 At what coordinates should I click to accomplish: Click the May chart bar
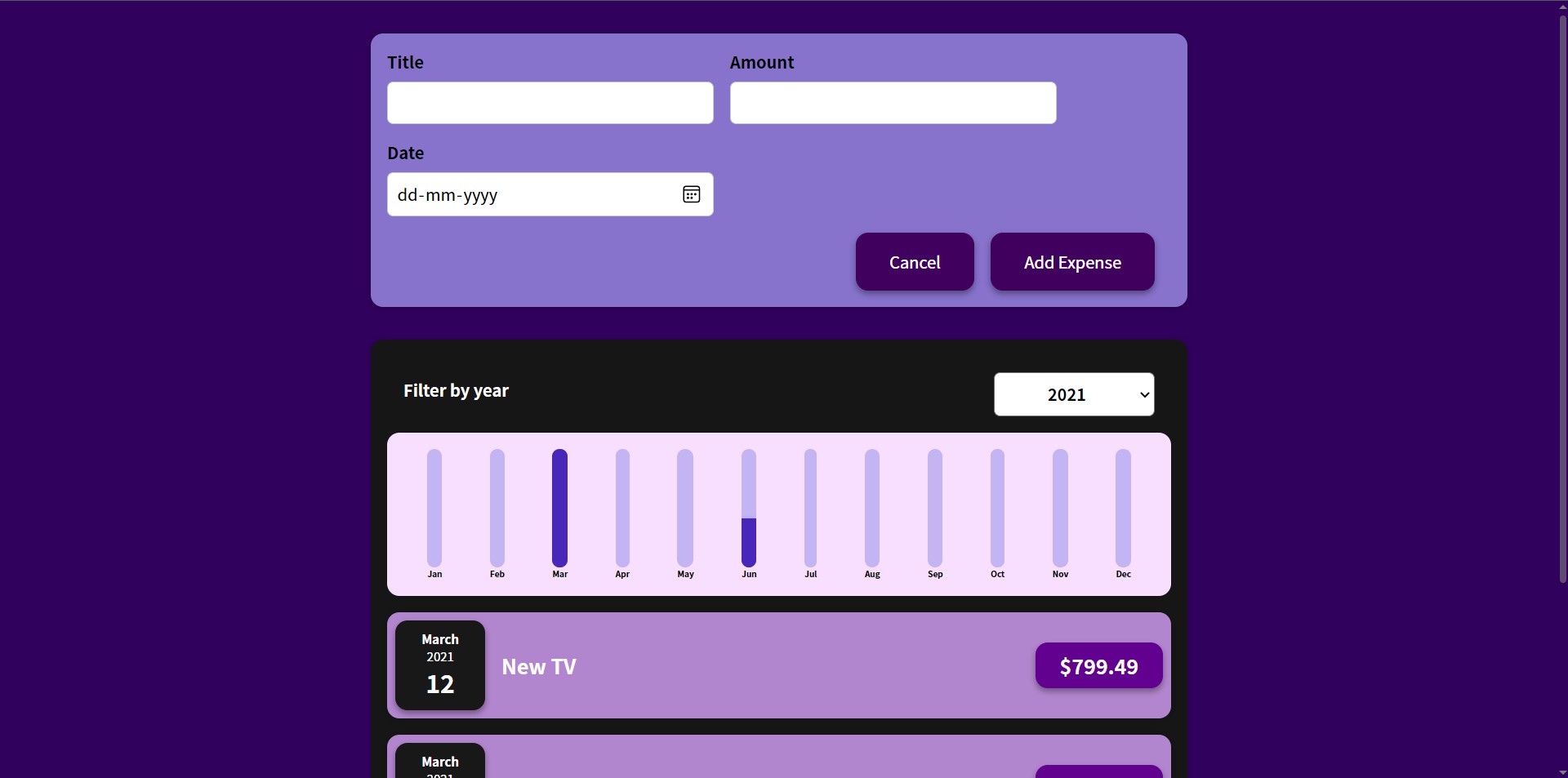tap(685, 508)
